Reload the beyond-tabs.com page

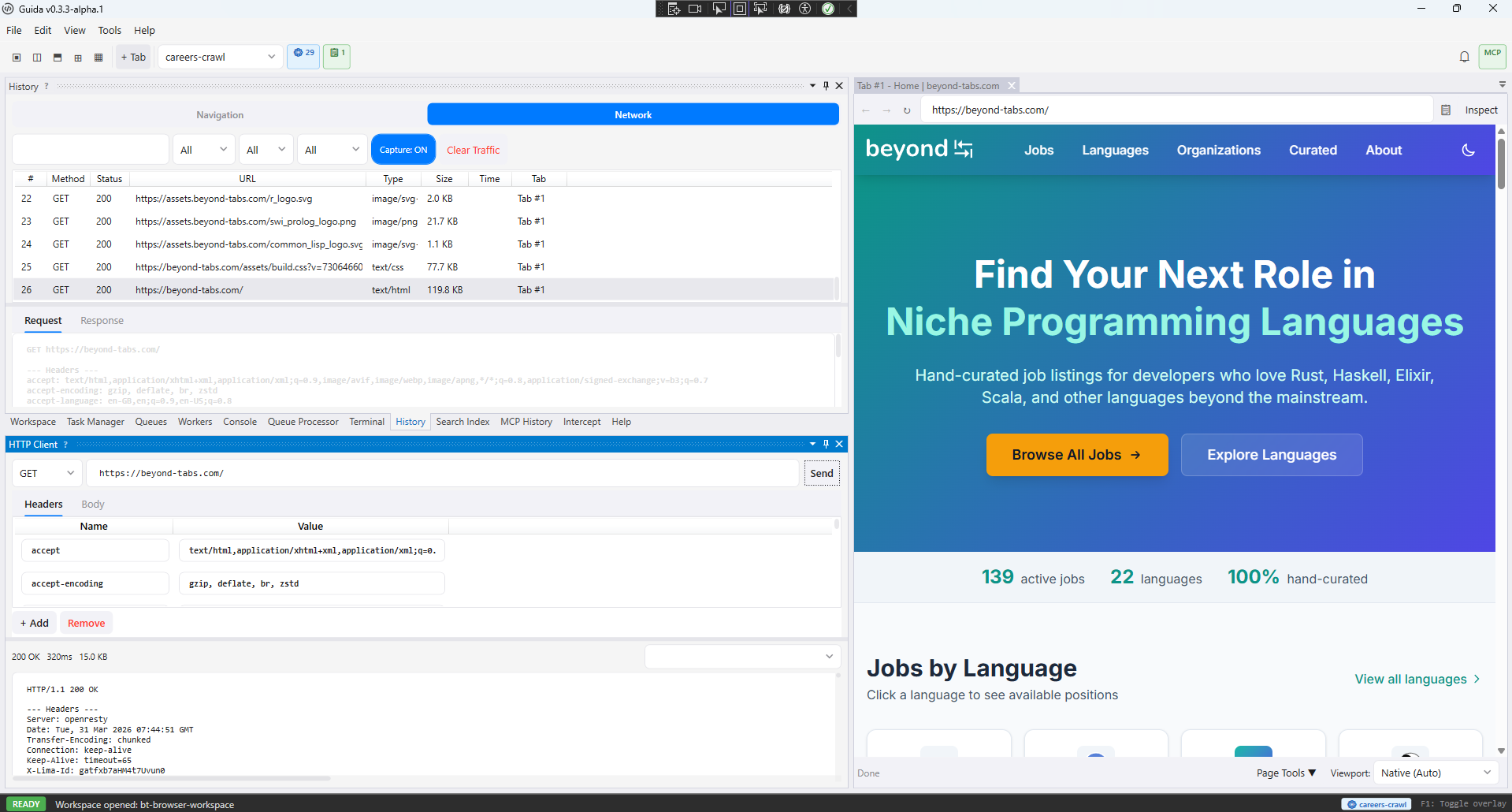(x=907, y=110)
